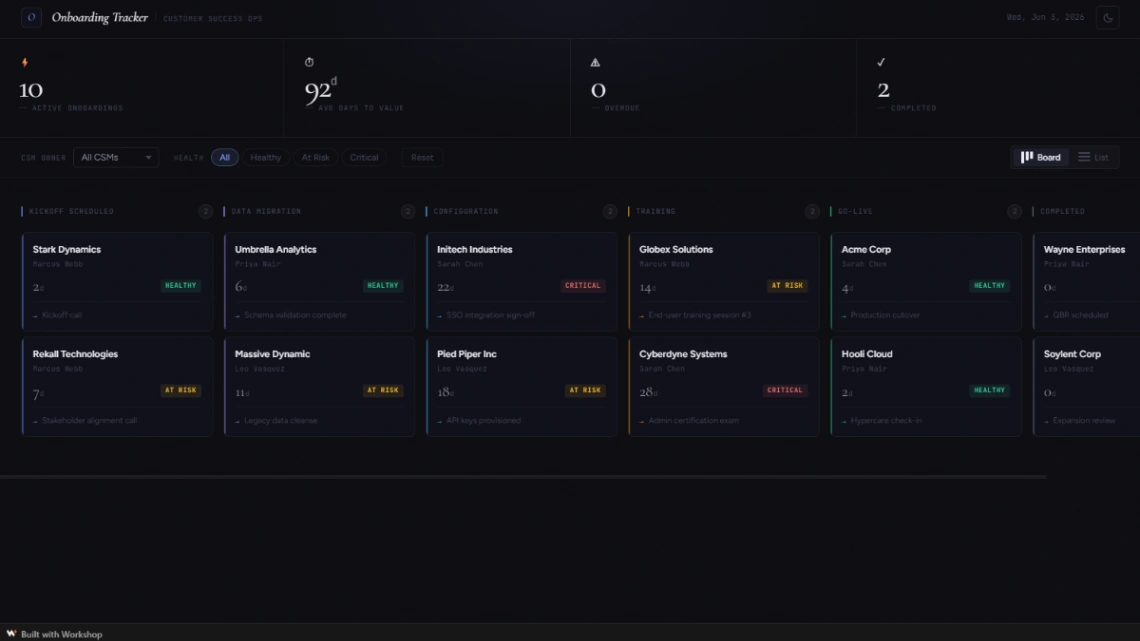Click Production cutover next step text
Screen dimensions: 1140x641
click(x=885, y=315)
